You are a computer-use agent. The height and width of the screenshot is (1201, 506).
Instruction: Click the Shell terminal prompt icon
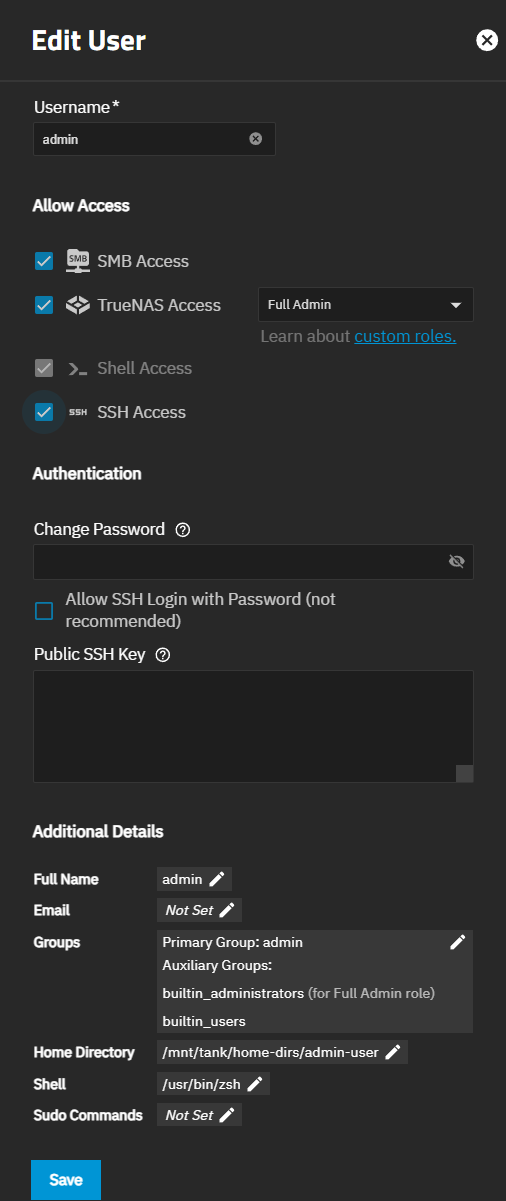(x=78, y=369)
